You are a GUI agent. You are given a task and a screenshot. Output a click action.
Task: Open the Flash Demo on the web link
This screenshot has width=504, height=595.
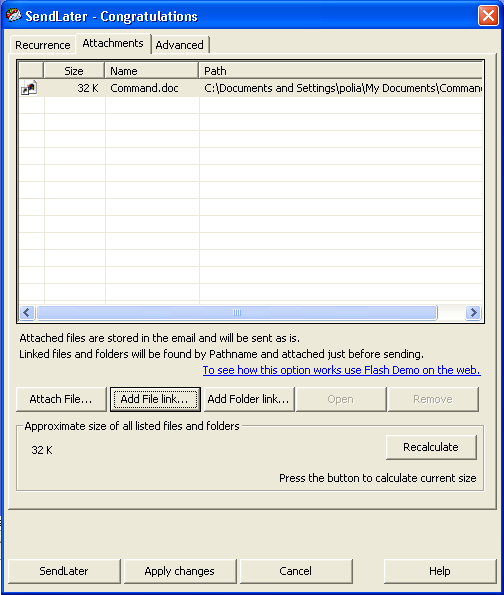point(342,370)
